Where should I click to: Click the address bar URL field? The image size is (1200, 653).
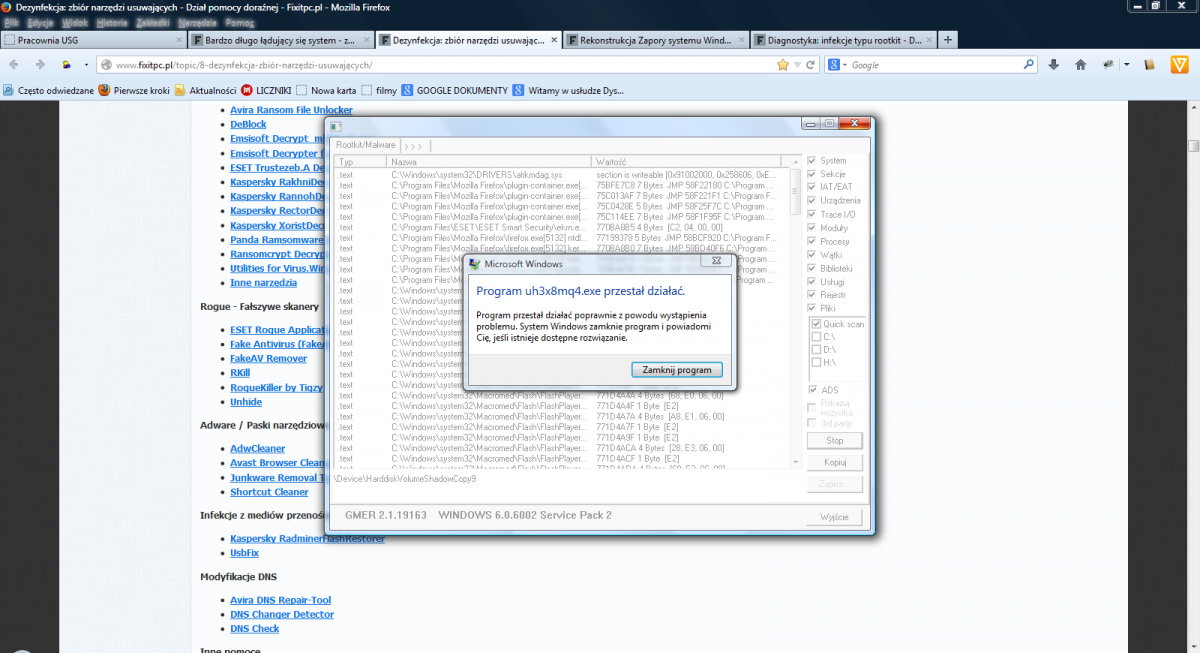click(440, 64)
